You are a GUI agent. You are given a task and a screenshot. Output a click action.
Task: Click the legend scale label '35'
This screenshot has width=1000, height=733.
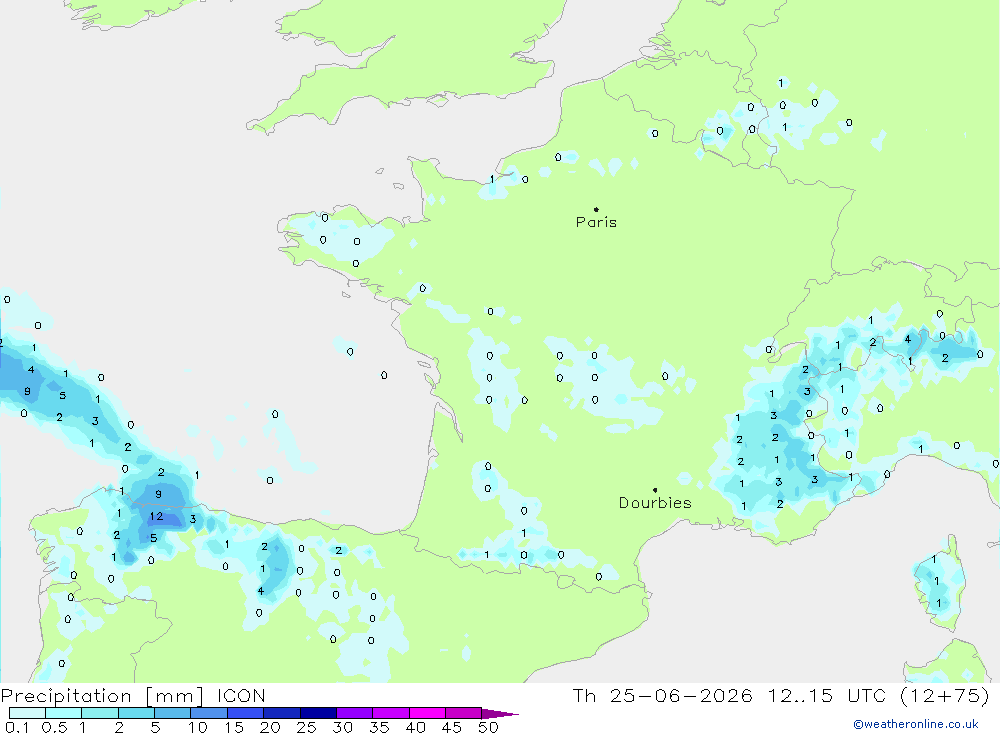click(379, 727)
